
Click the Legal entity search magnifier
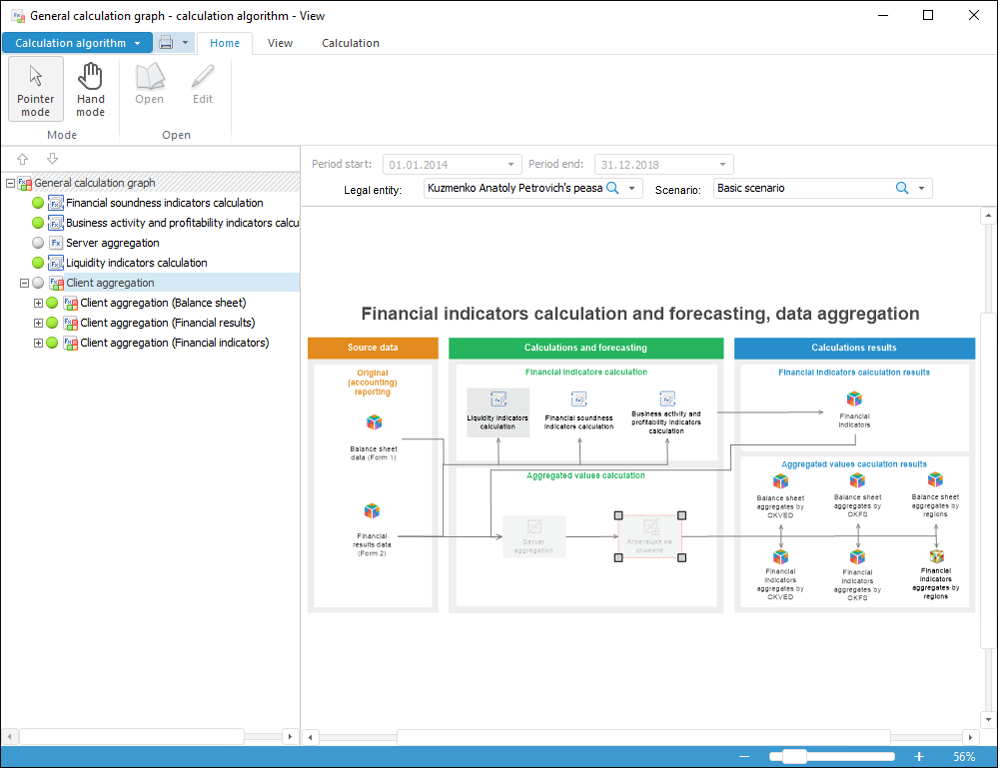(x=612, y=188)
